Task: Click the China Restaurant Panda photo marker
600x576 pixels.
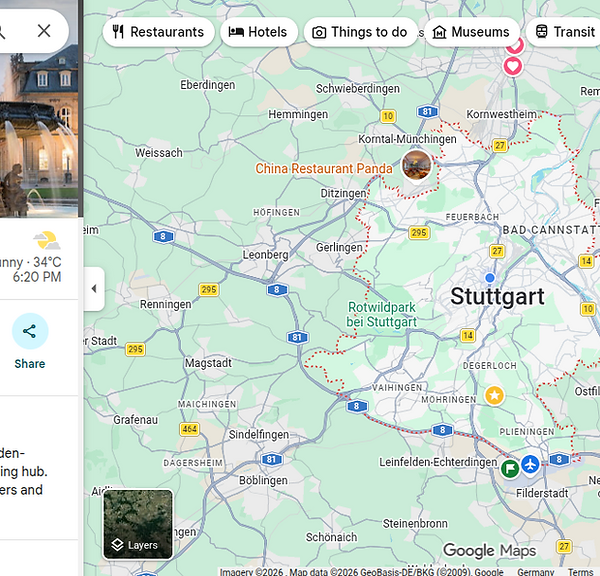Action: 416,165
